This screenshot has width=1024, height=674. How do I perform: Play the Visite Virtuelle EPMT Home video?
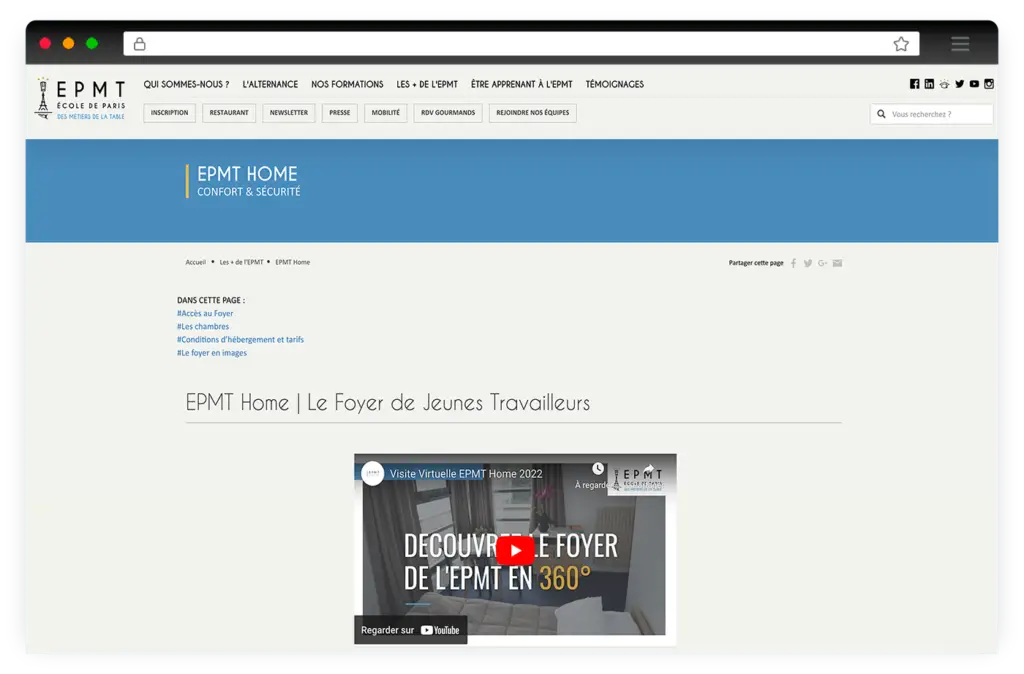click(x=515, y=550)
